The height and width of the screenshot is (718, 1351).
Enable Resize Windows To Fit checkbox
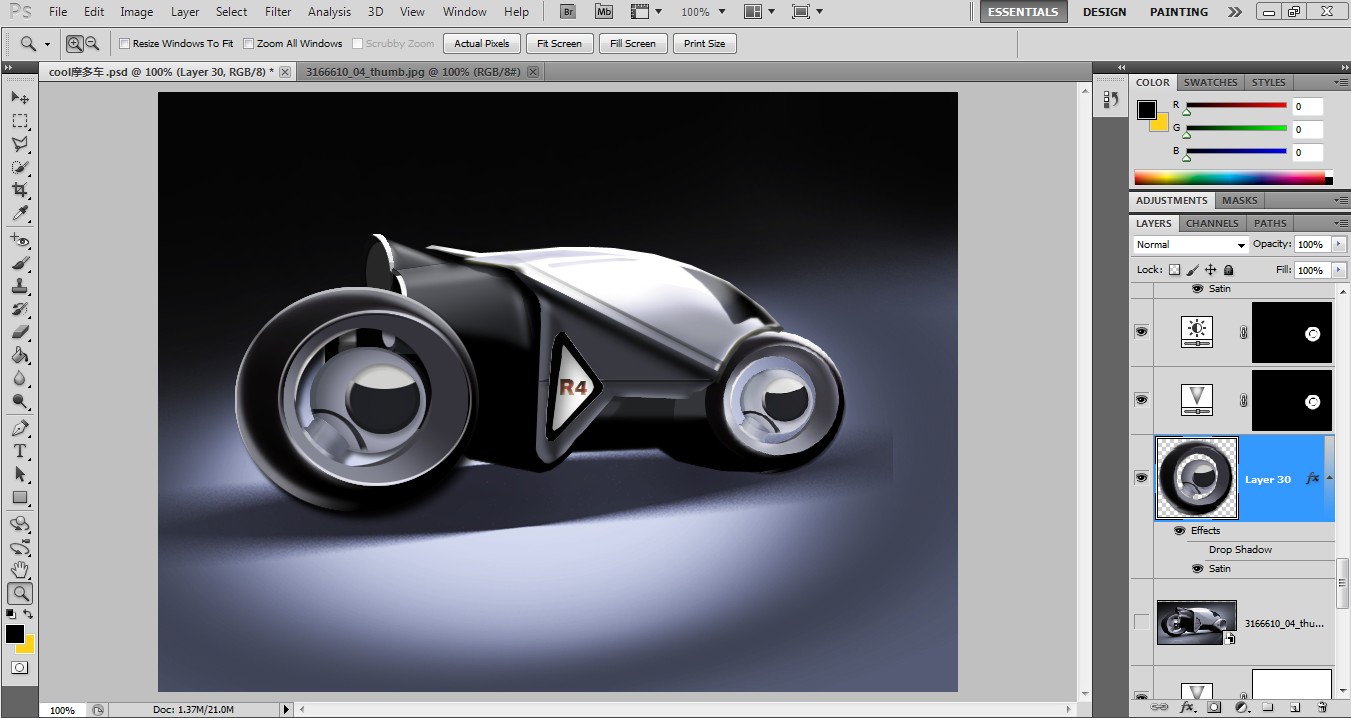coord(125,44)
